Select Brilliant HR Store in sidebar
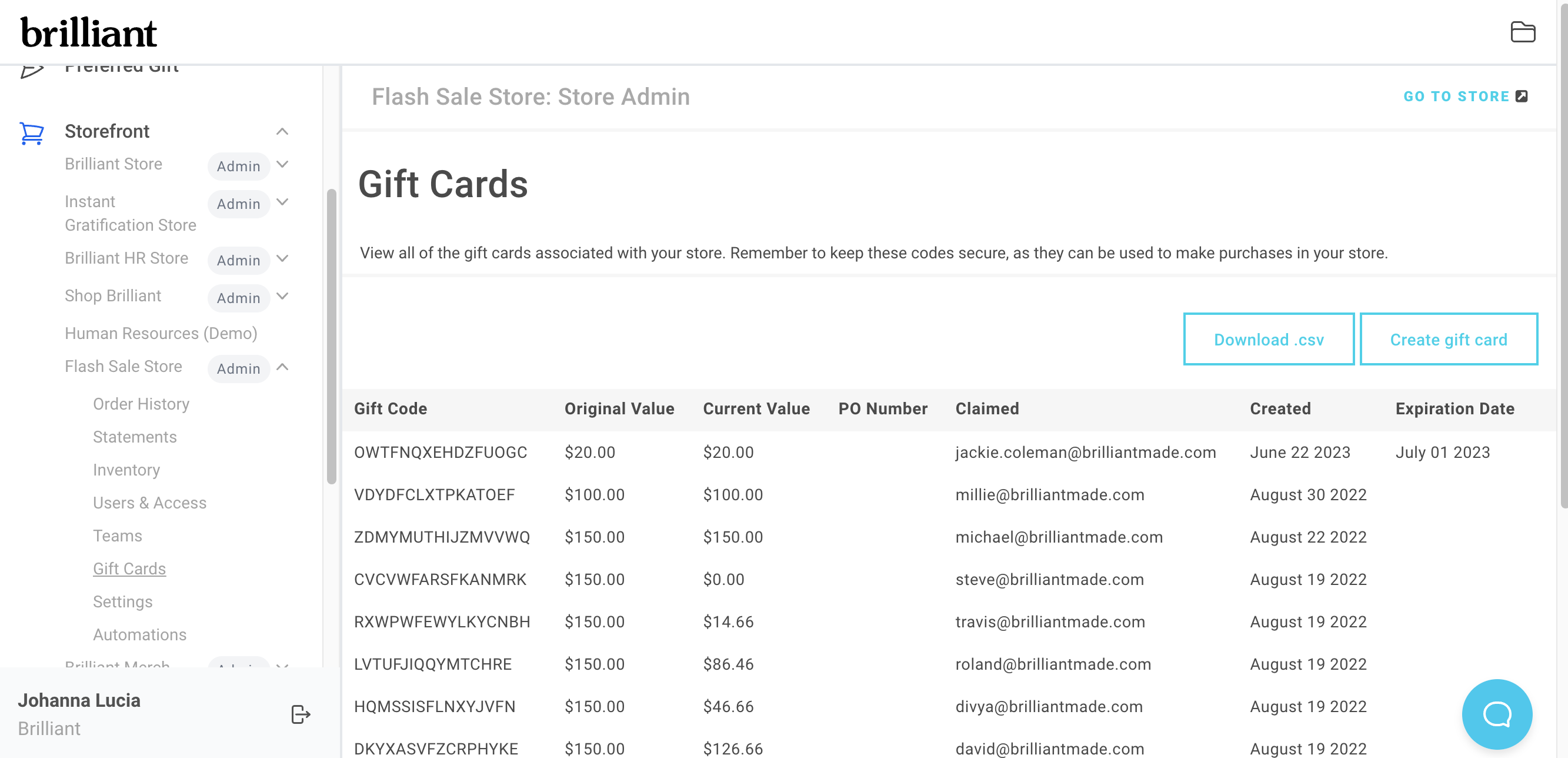 coord(126,258)
